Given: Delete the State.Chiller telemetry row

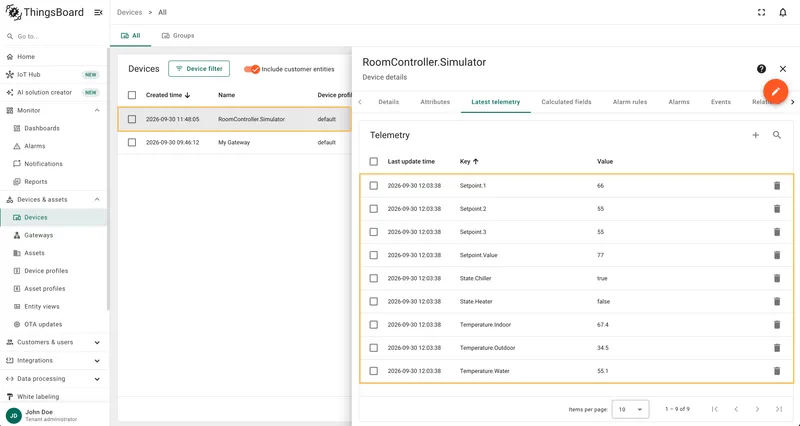Looking at the screenshot, I should click(x=777, y=279).
